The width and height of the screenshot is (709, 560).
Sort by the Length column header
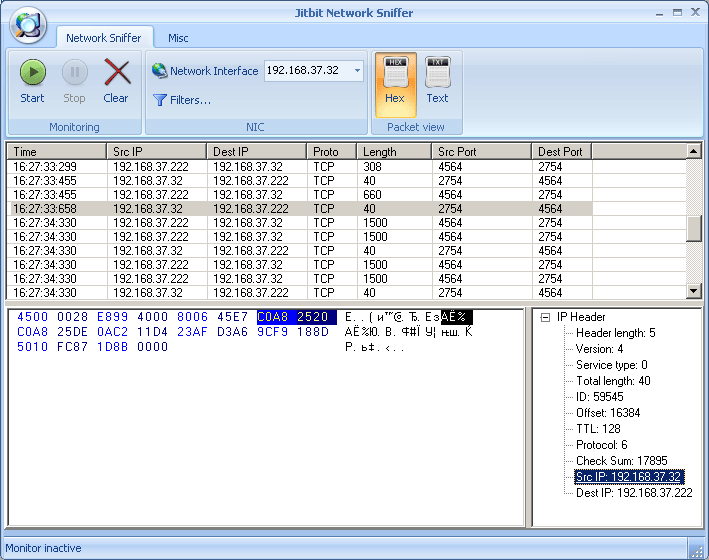(394, 152)
